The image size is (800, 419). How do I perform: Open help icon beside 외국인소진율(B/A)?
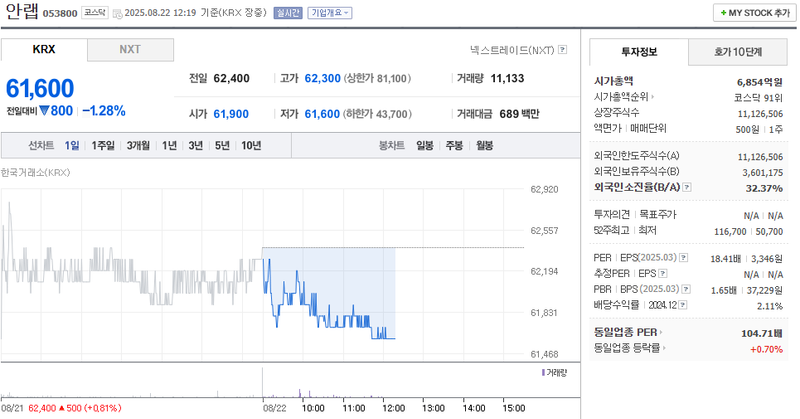687,187
